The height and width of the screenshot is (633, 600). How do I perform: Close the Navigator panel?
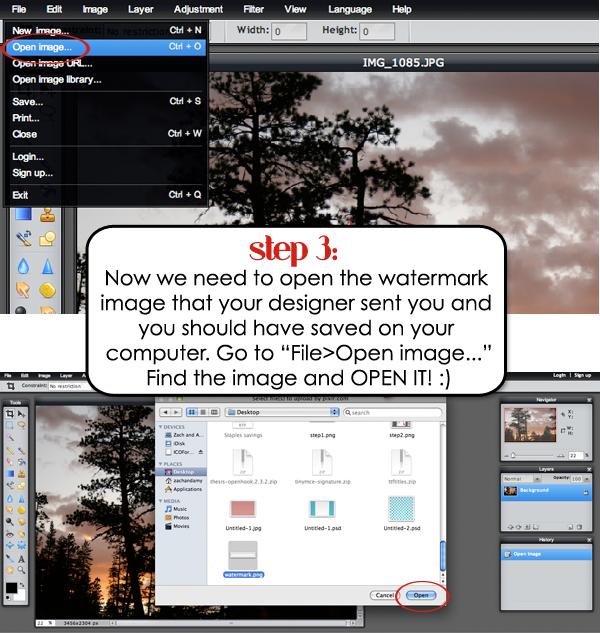point(589,400)
